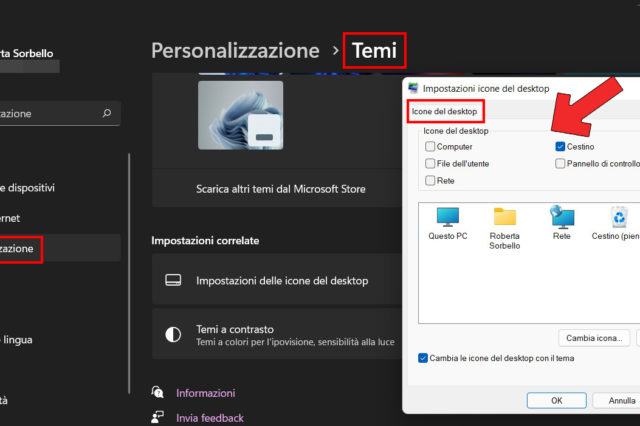640x426 pixels.
Task: Open the Informazioni link
Action: click(206, 393)
